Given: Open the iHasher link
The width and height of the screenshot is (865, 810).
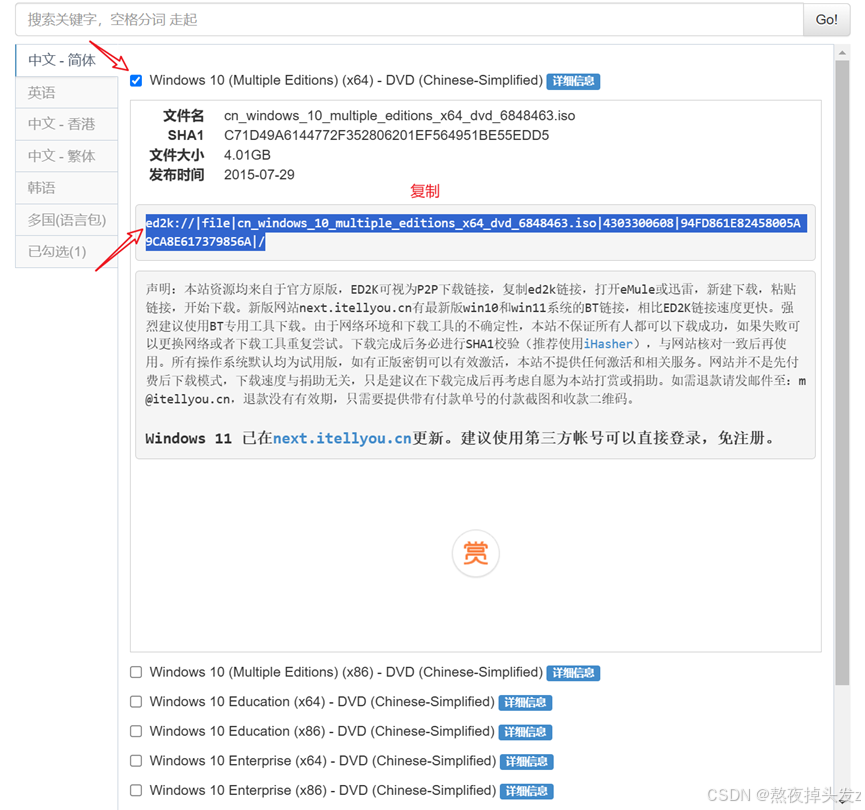Looking at the screenshot, I should 608,344.
